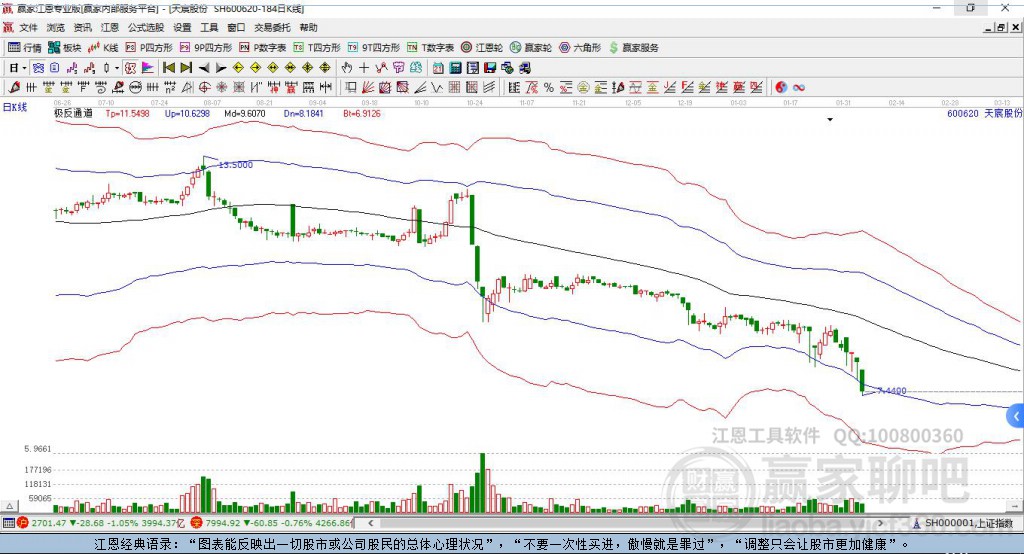
Task: Click the Dn=8.1841 value
Action: 304,113
